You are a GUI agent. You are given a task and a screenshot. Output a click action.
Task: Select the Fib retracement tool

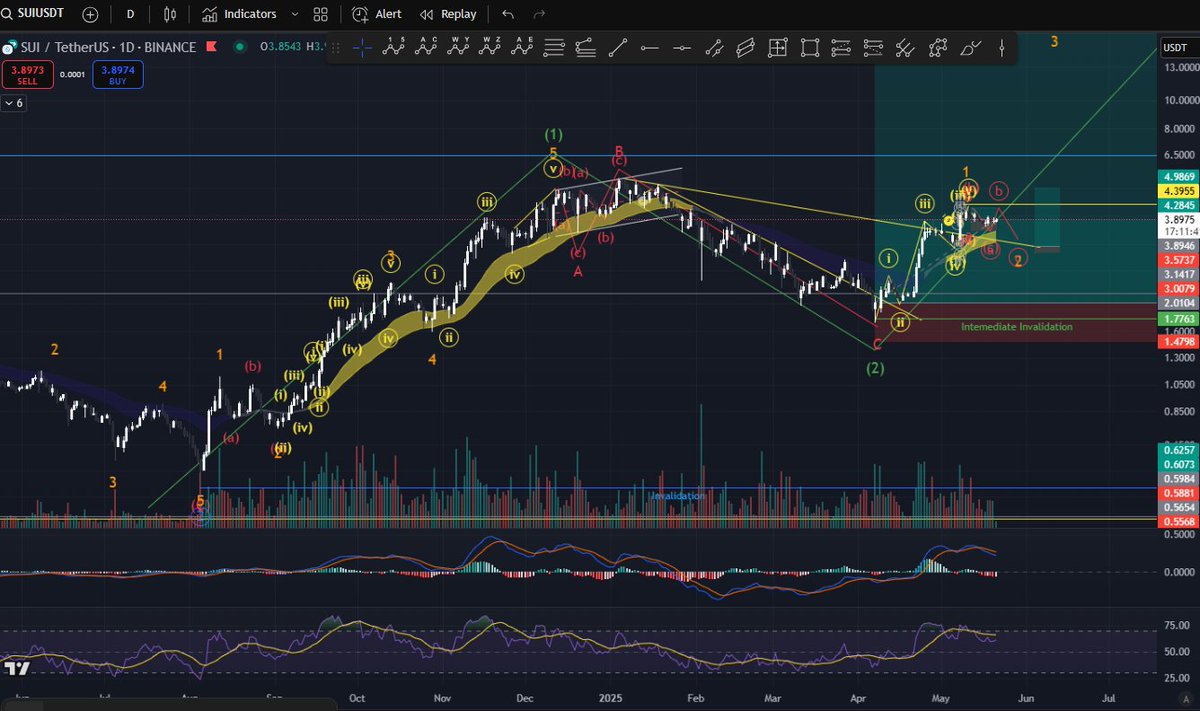coord(554,47)
